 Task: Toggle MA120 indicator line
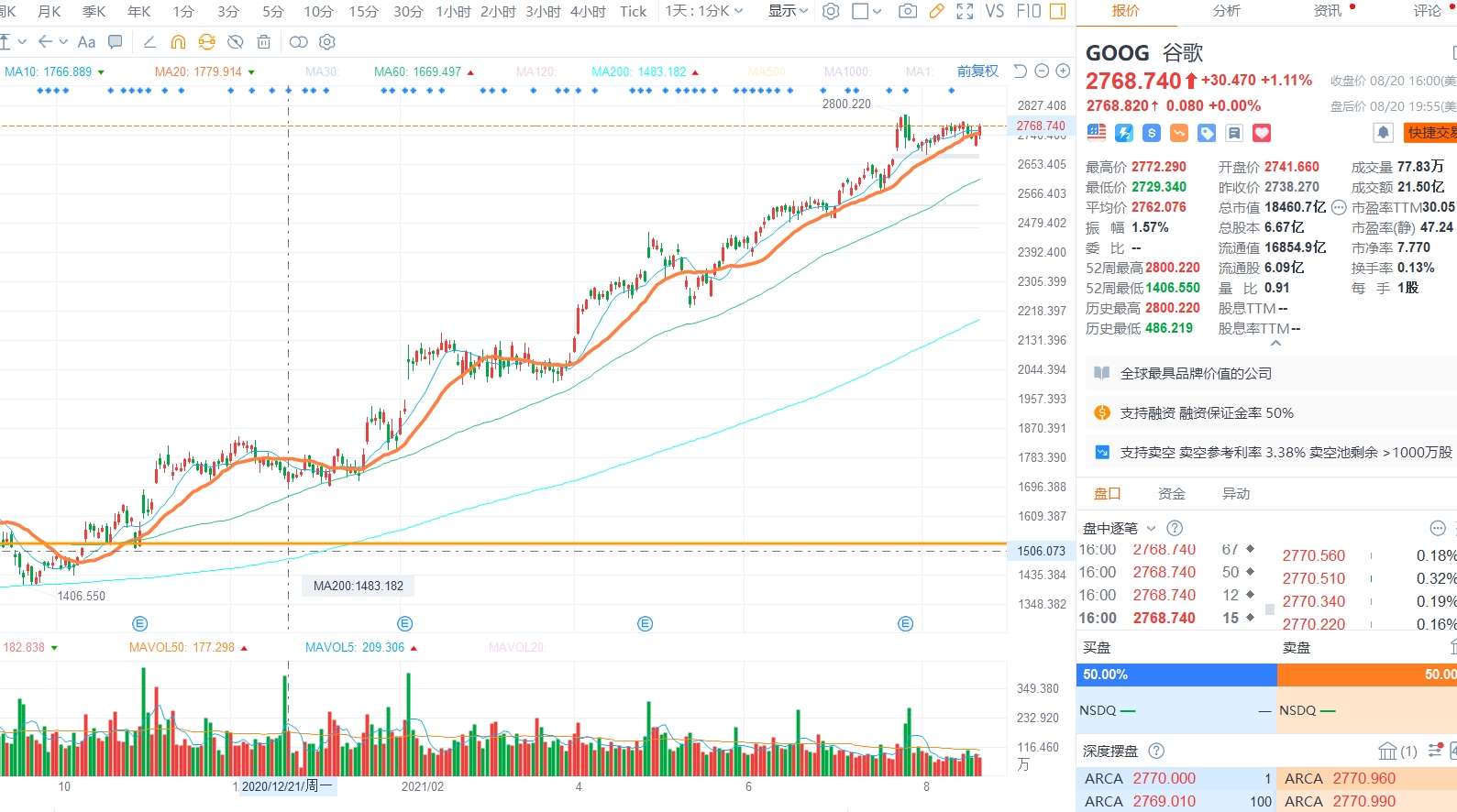point(536,71)
